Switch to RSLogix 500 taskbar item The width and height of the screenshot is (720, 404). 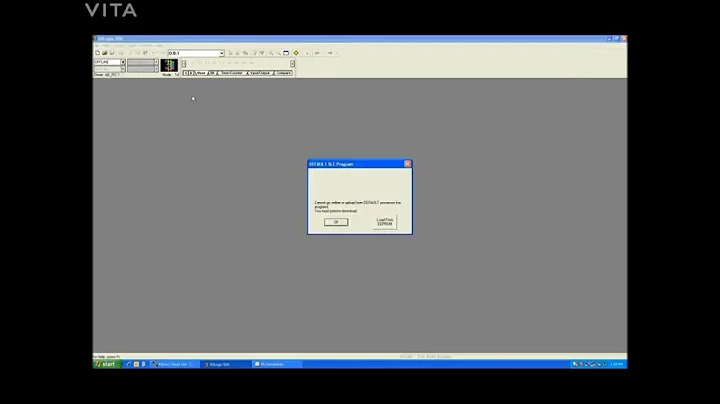point(226,364)
